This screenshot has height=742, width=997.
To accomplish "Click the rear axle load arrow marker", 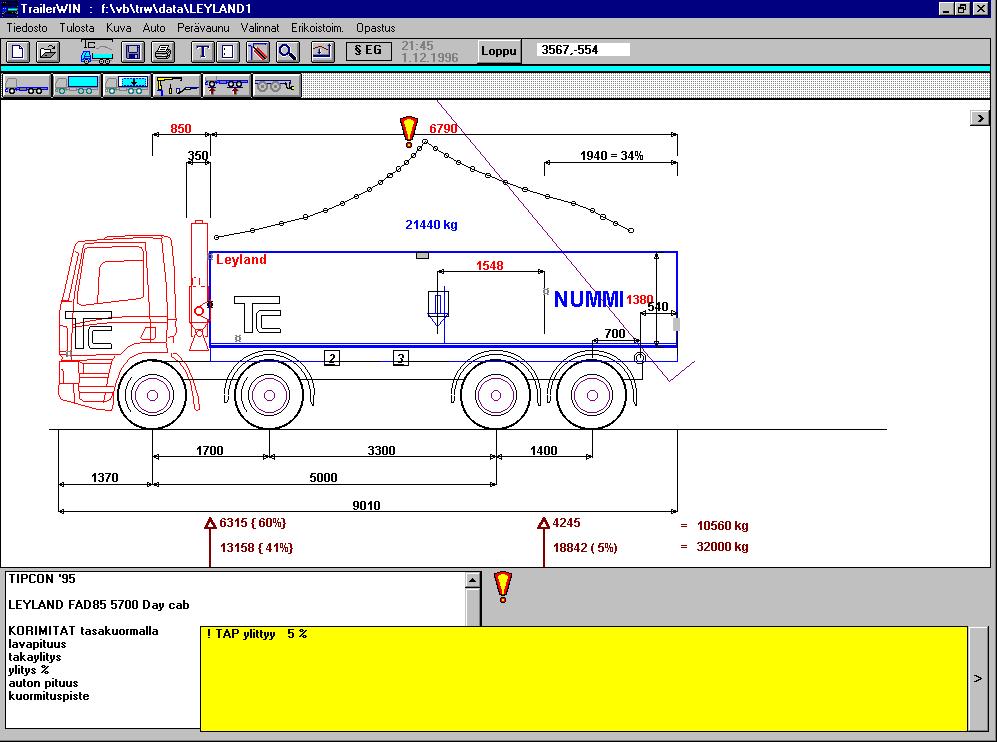I will click(x=543, y=523).
